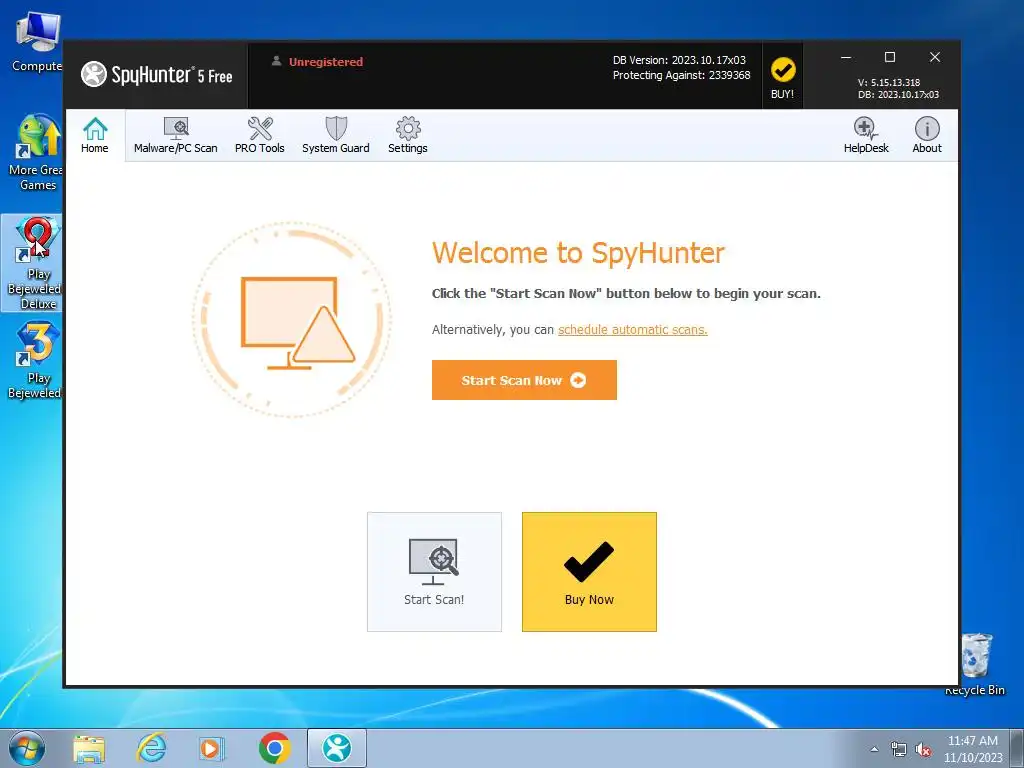The image size is (1024, 768).
Task: Open the Home tab
Action: pos(95,135)
